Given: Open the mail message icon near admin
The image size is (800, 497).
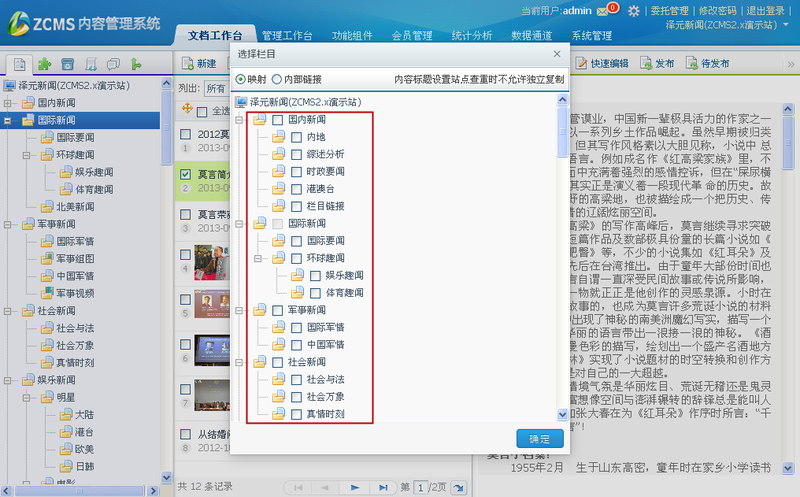Looking at the screenshot, I should point(601,10).
